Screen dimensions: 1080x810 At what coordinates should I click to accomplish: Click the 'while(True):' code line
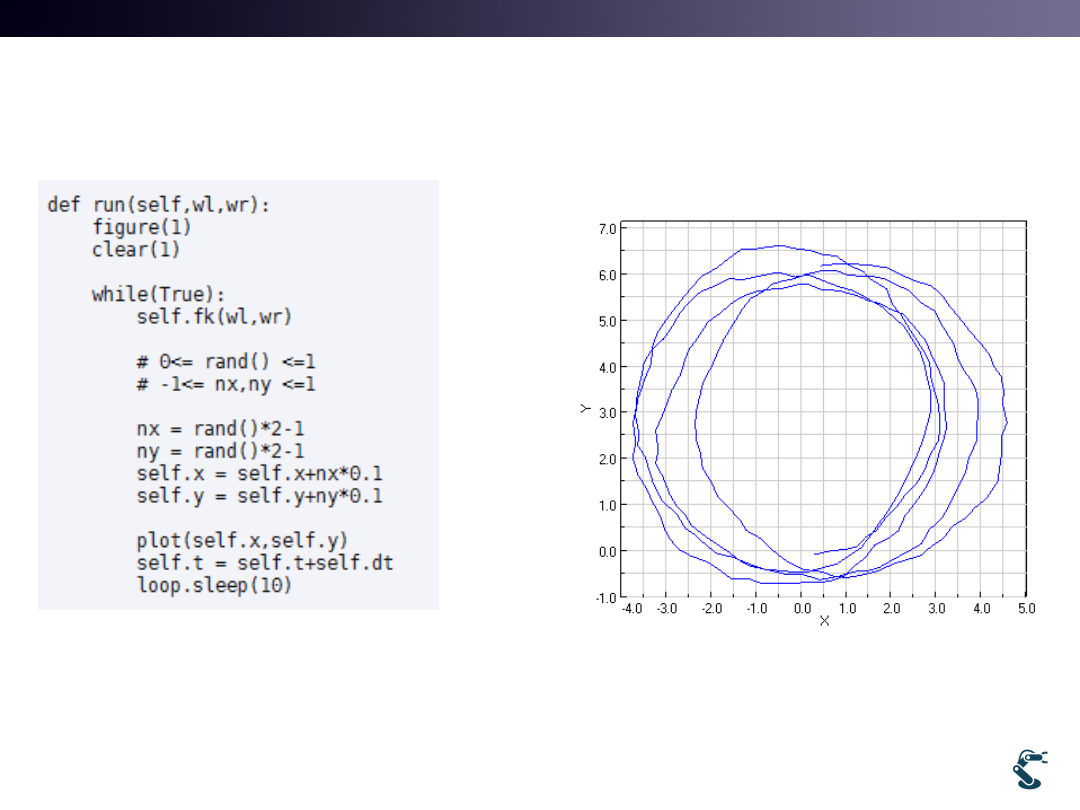click(158, 294)
